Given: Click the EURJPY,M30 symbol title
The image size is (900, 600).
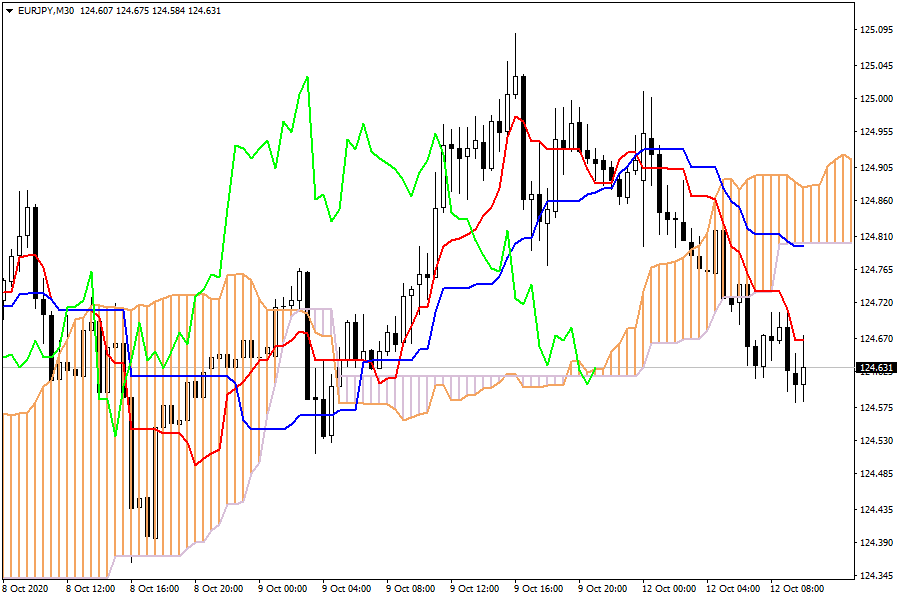Looking at the screenshot, I should [46, 9].
